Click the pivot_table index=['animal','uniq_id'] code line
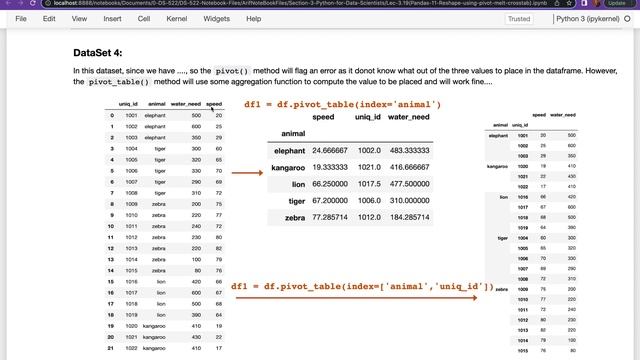Screen dimensions: 640x360 pyautogui.click(x=362, y=286)
